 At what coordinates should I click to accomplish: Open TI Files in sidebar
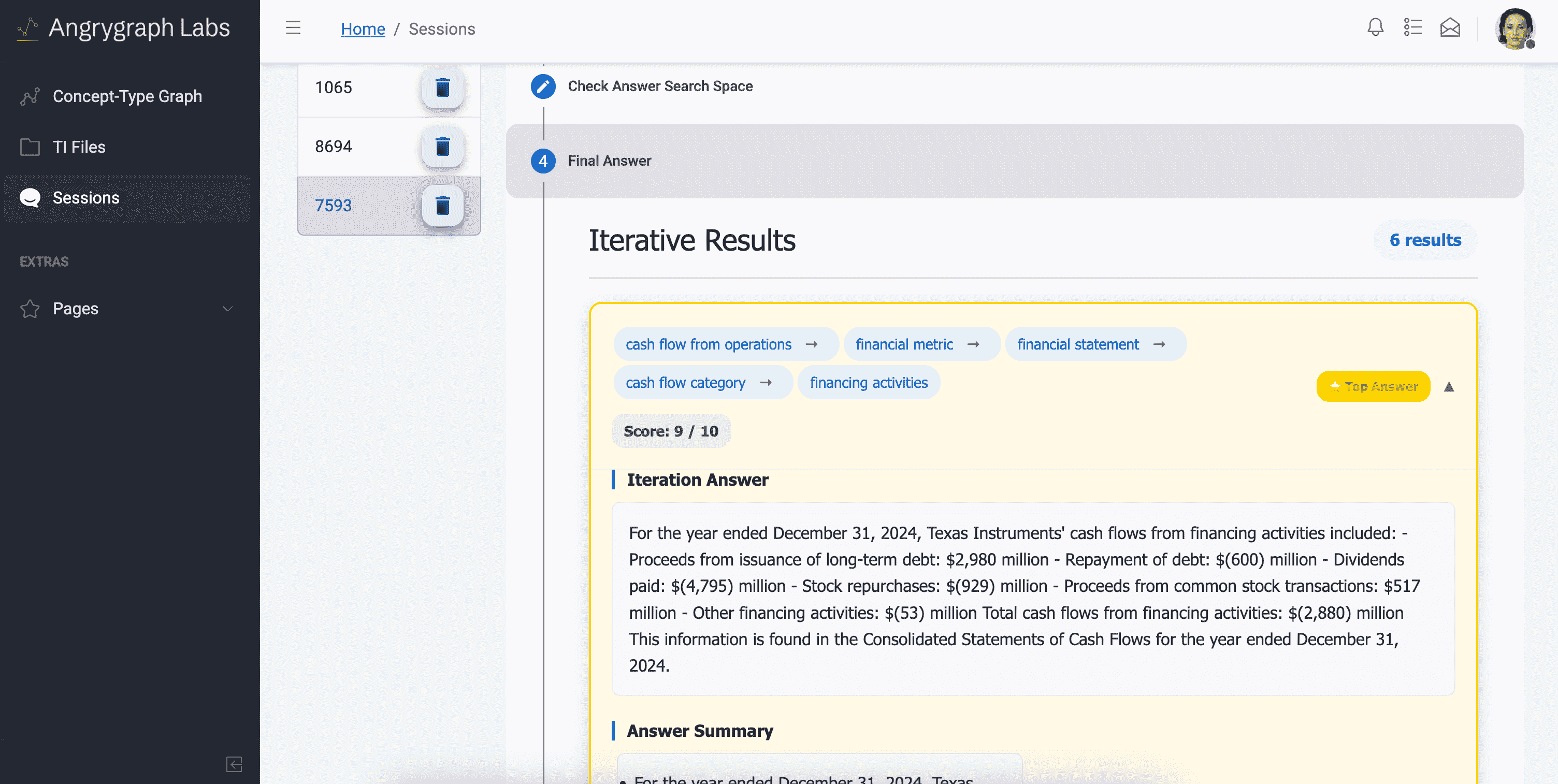click(x=79, y=147)
